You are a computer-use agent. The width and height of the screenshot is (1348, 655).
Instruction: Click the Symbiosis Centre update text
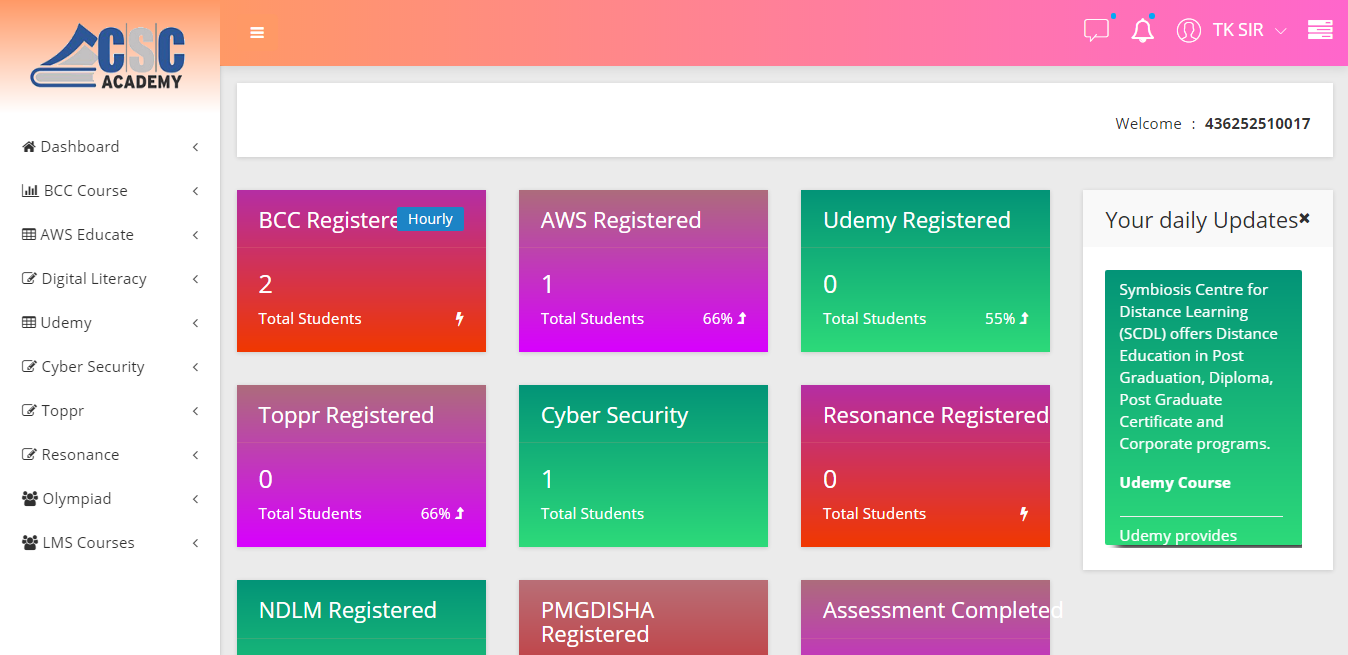pos(1198,366)
